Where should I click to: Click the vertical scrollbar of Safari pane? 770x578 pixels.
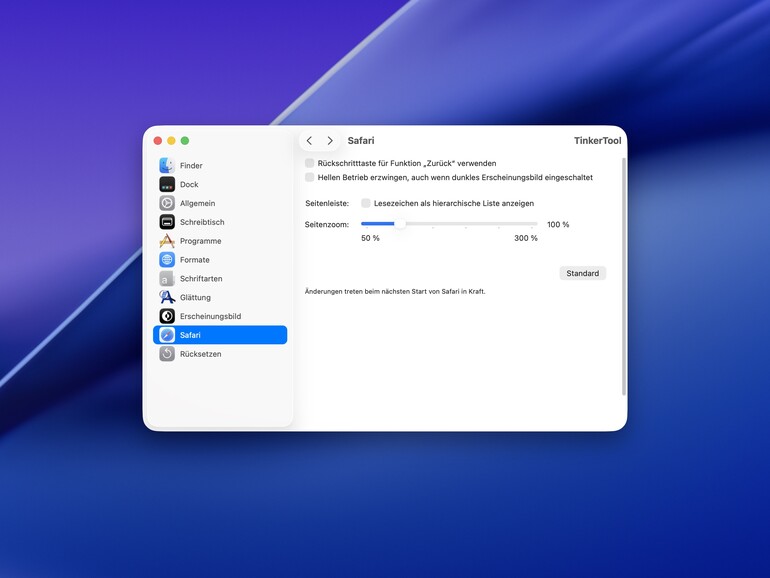coord(624,276)
